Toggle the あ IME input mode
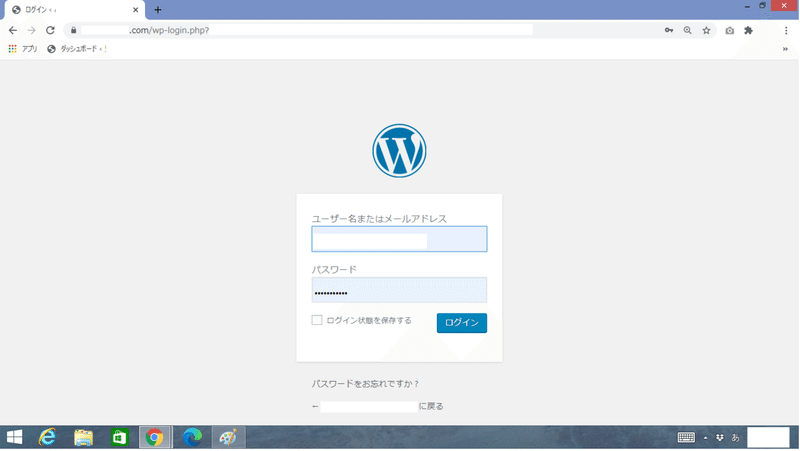Image resolution: width=800 pixels, height=451 pixels. click(735, 437)
